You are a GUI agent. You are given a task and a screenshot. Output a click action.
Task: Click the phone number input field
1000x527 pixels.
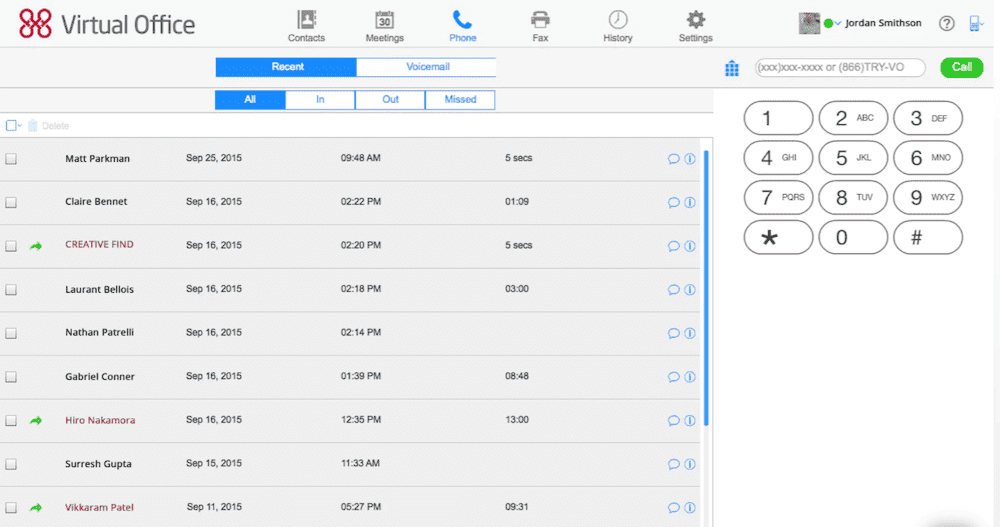[x=840, y=67]
